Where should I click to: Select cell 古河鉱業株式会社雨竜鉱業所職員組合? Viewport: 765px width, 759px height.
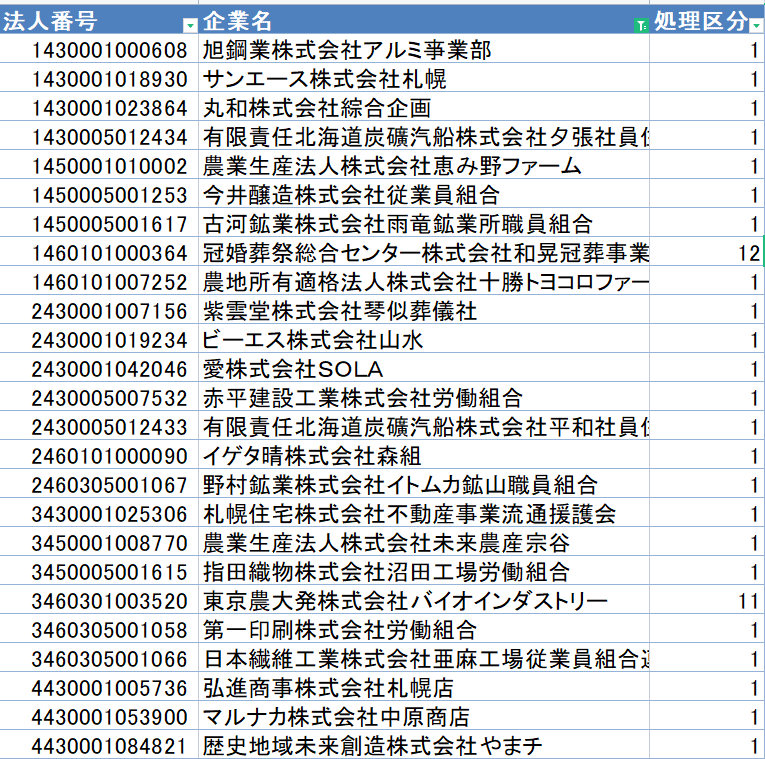pos(424,222)
